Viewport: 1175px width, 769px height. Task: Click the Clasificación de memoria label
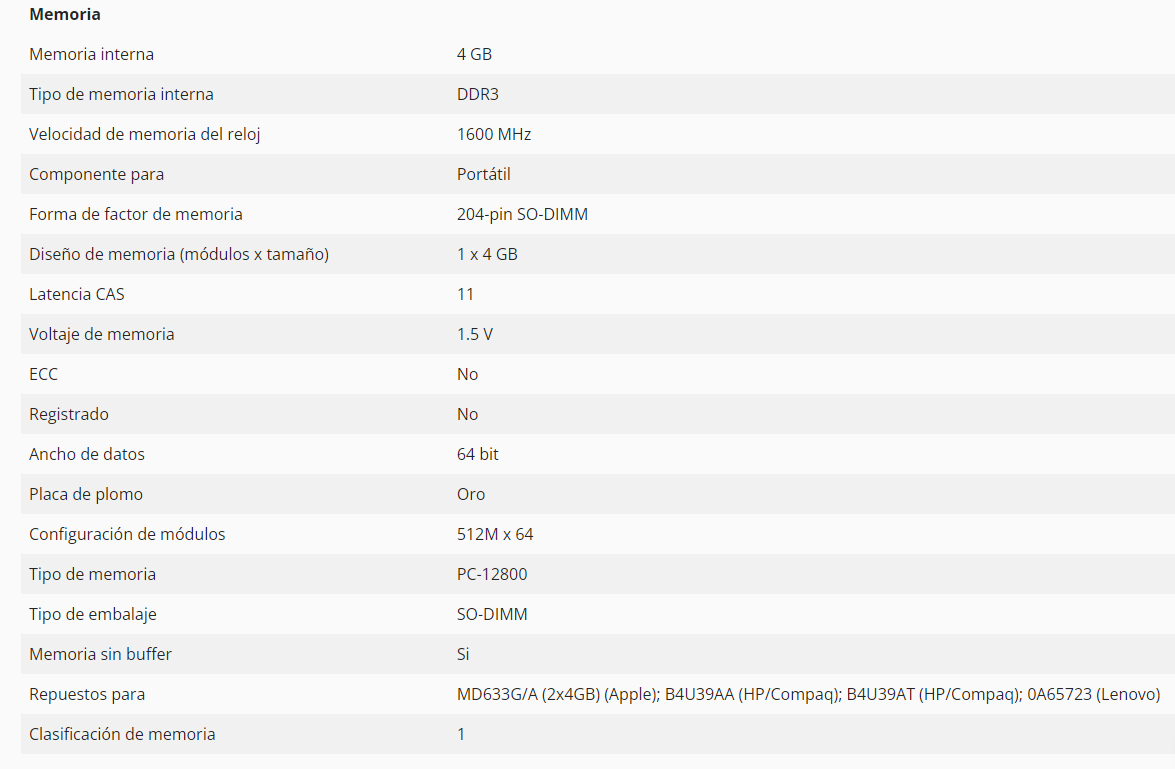[x=122, y=734]
